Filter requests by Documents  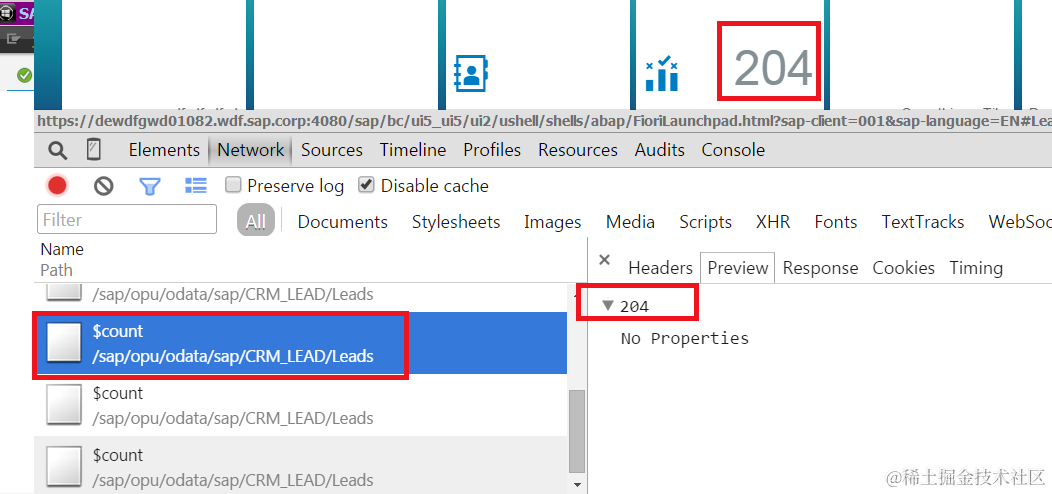pos(342,222)
